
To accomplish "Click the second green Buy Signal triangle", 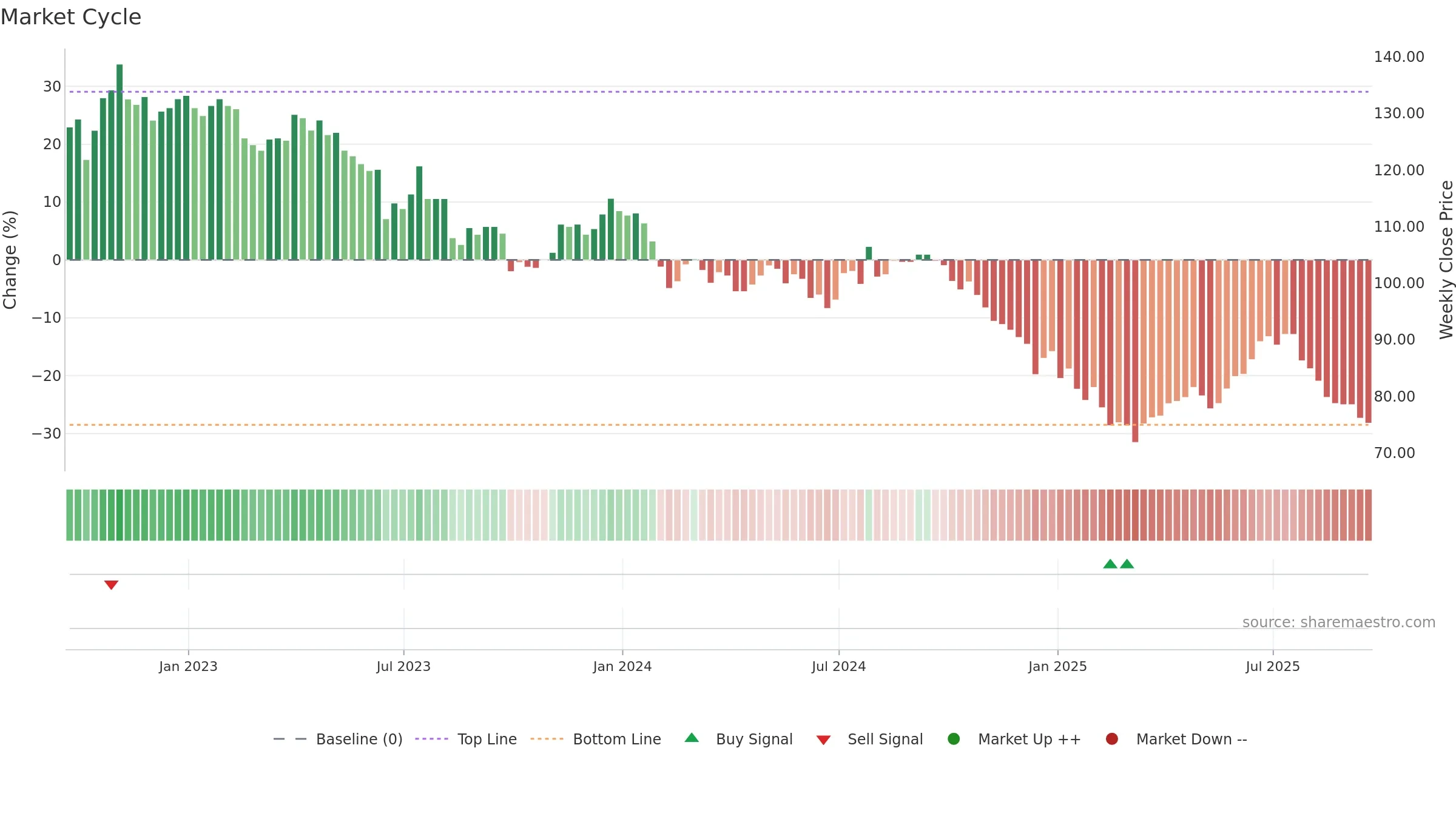I will point(1127,564).
